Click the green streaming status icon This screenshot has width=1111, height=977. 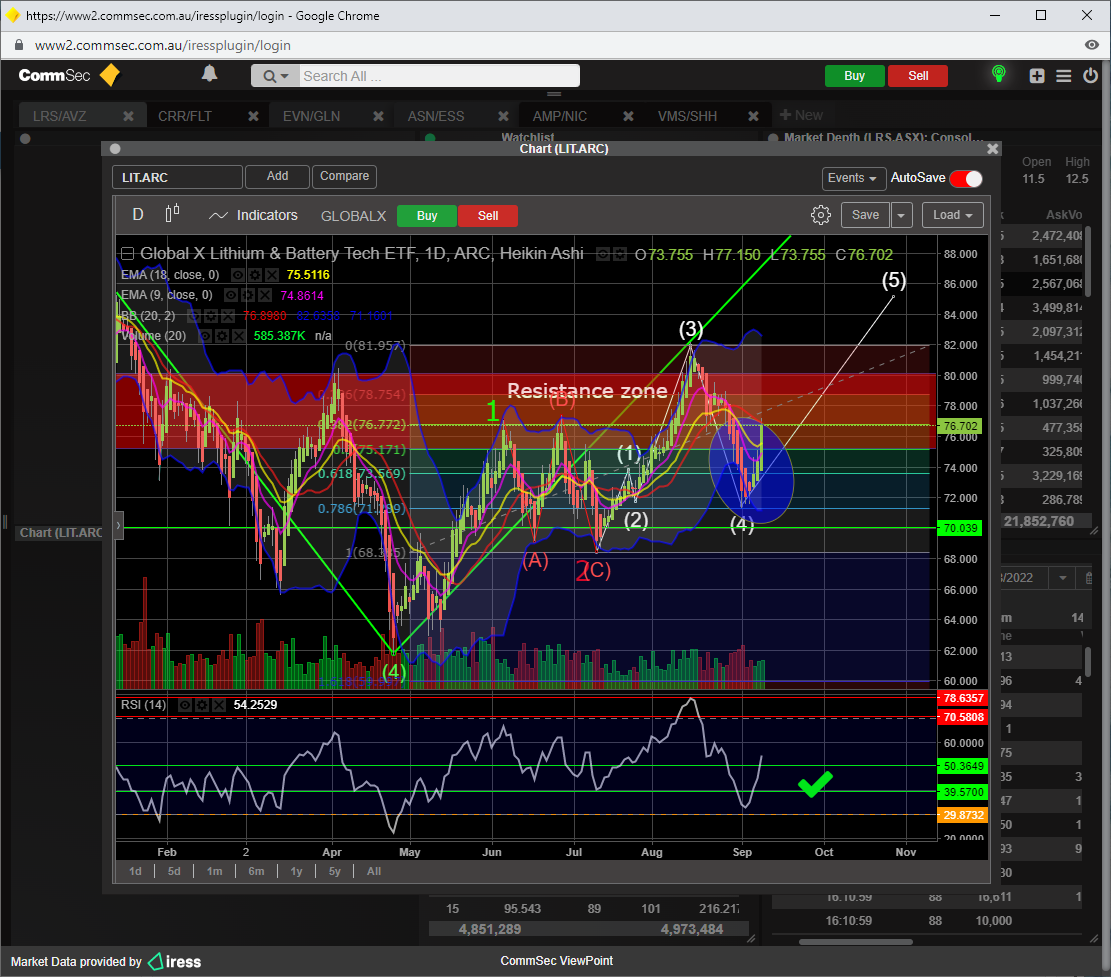[997, 75]
